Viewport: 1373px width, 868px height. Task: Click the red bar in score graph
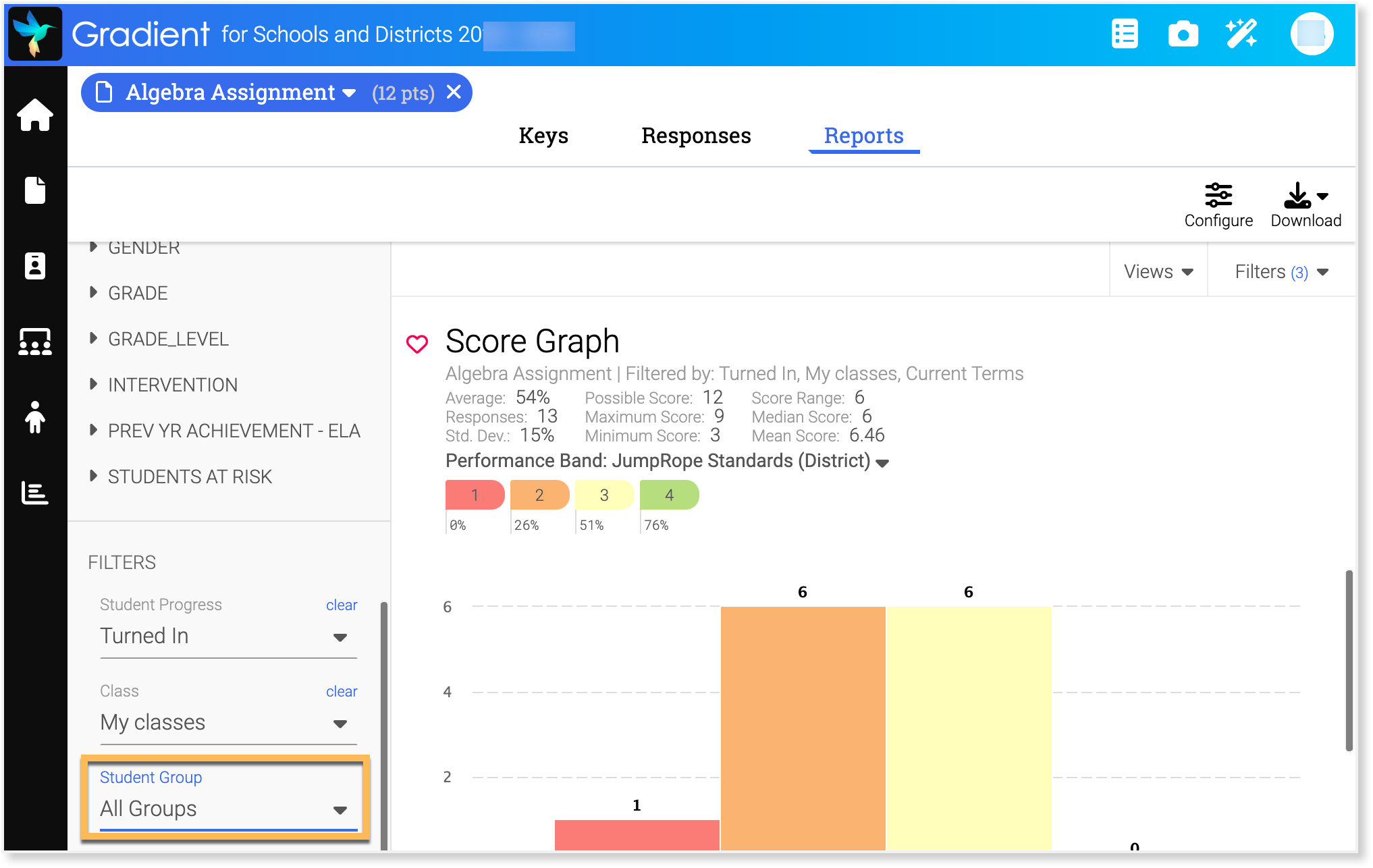click(637, 835)
